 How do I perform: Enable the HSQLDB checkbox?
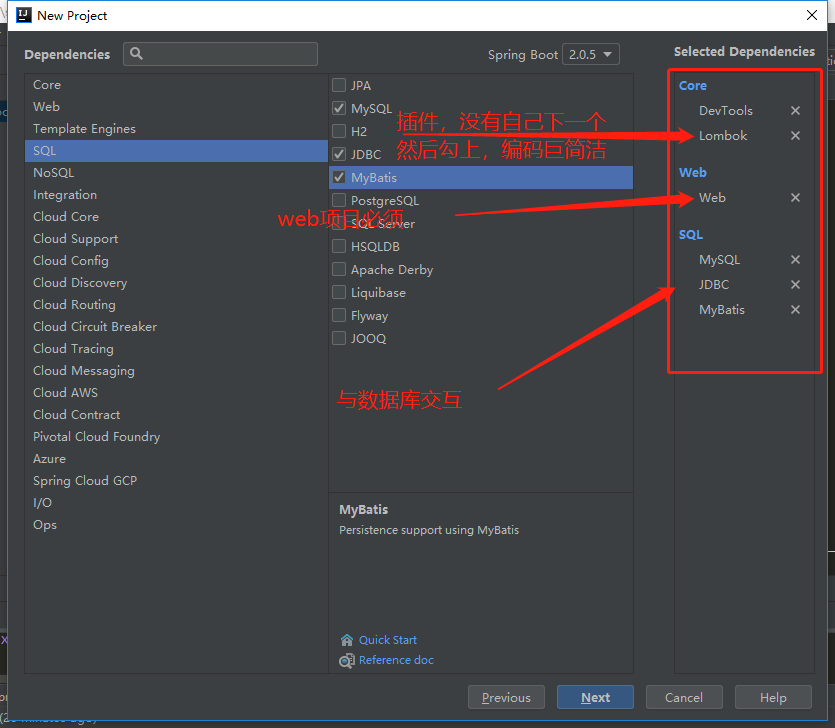[339, 246]
